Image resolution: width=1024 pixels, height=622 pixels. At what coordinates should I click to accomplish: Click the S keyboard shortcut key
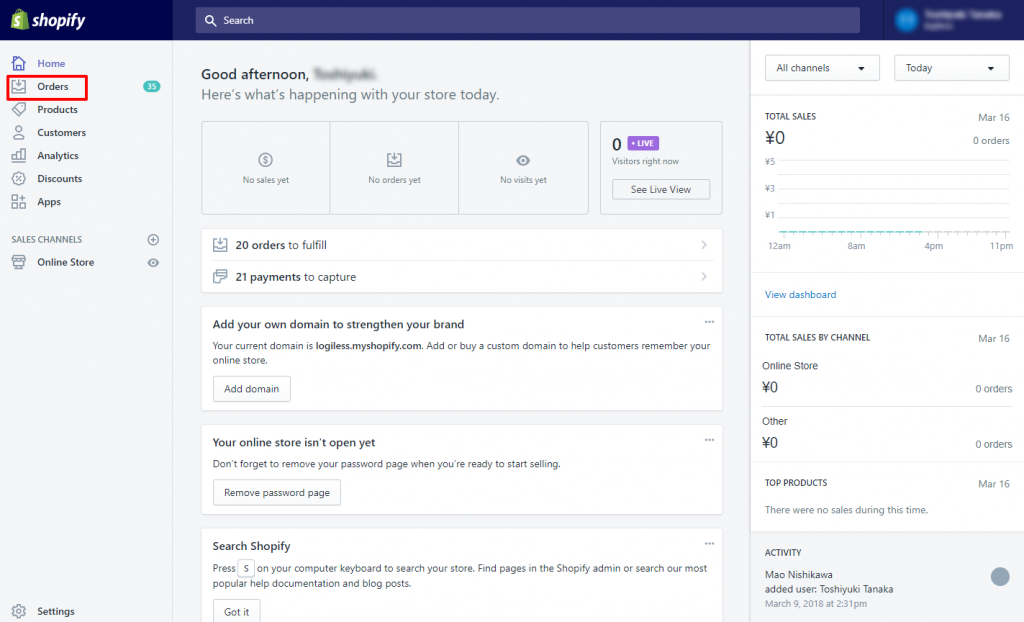[246, 568]
